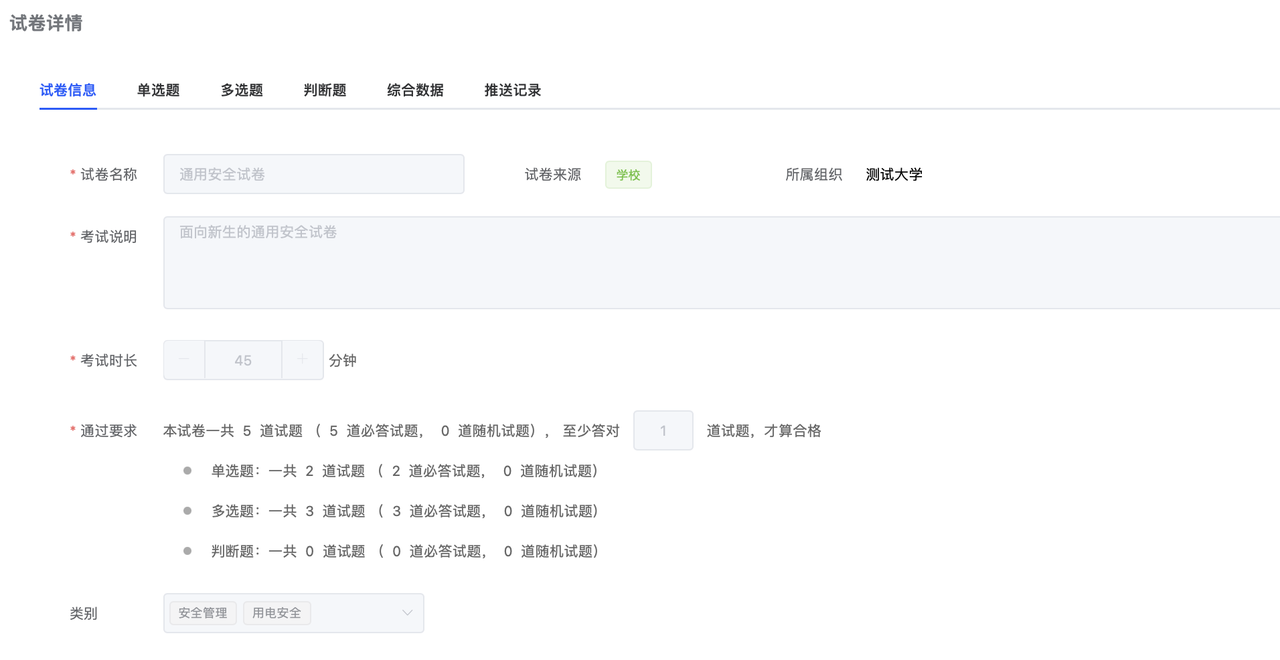
Task: Select the 安全管理 category tag
Action: point(203,613)
